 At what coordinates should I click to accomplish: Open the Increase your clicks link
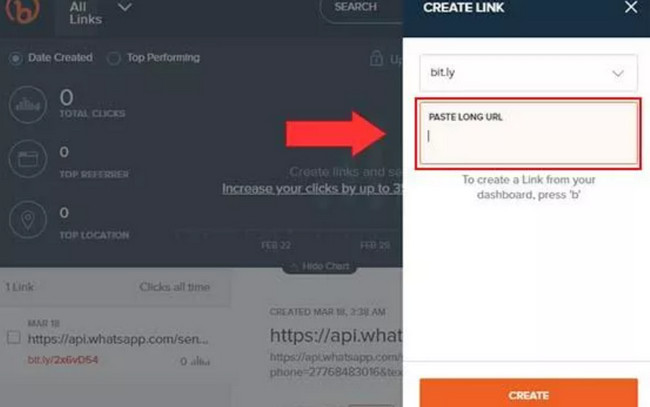(312, 189)
